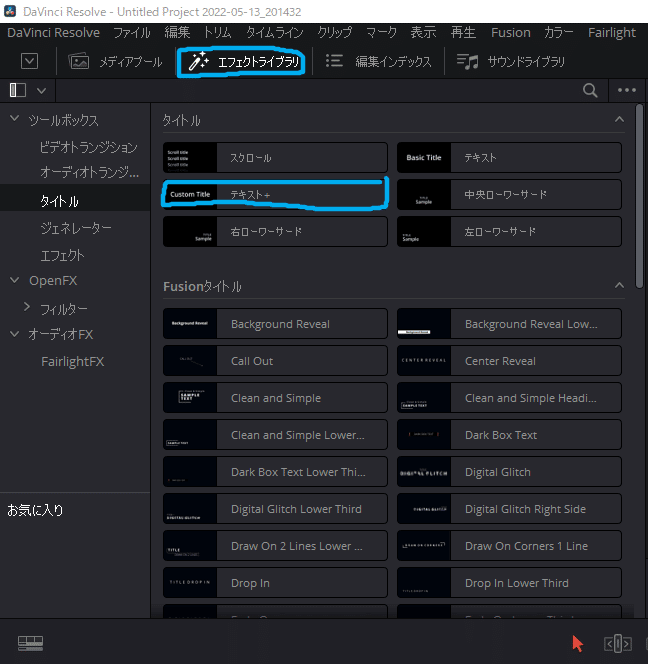Click Digital Glitch Right Side title
This screenshot has height=664, width=648.
[x=509, y=509]
